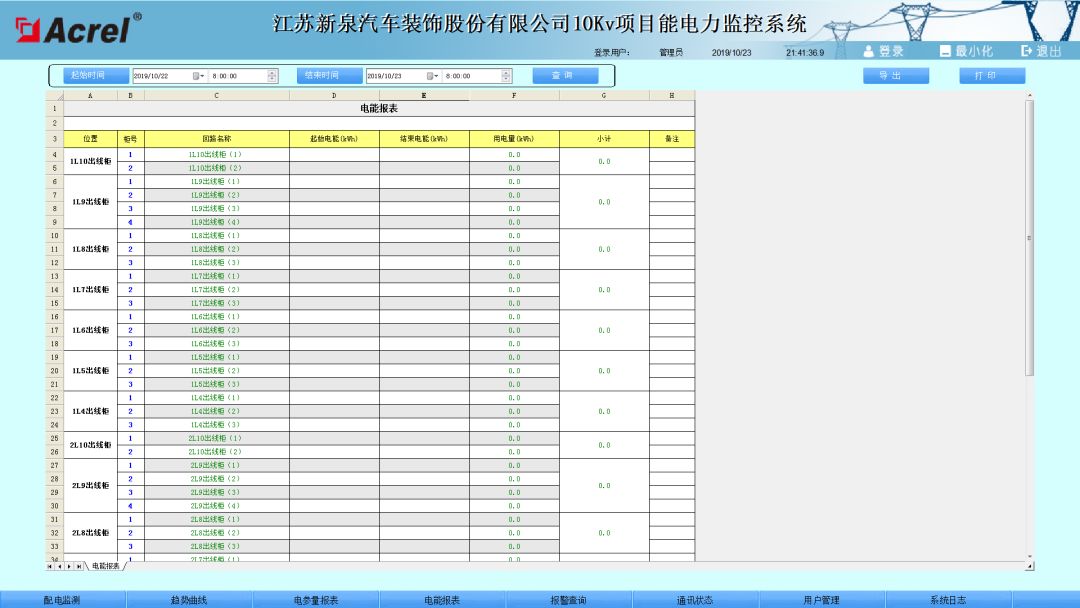Go to last sheet with tab navigation arrow

tap(79, 566)
